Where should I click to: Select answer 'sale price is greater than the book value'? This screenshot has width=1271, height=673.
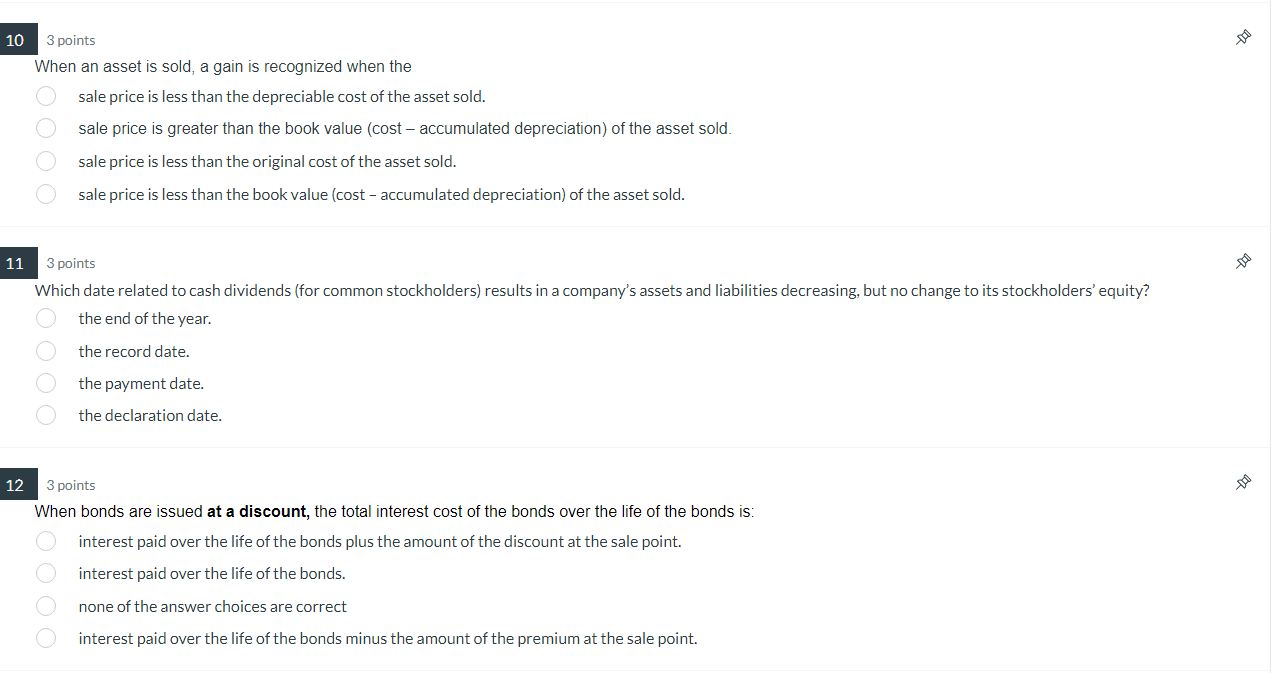point(46,128)
